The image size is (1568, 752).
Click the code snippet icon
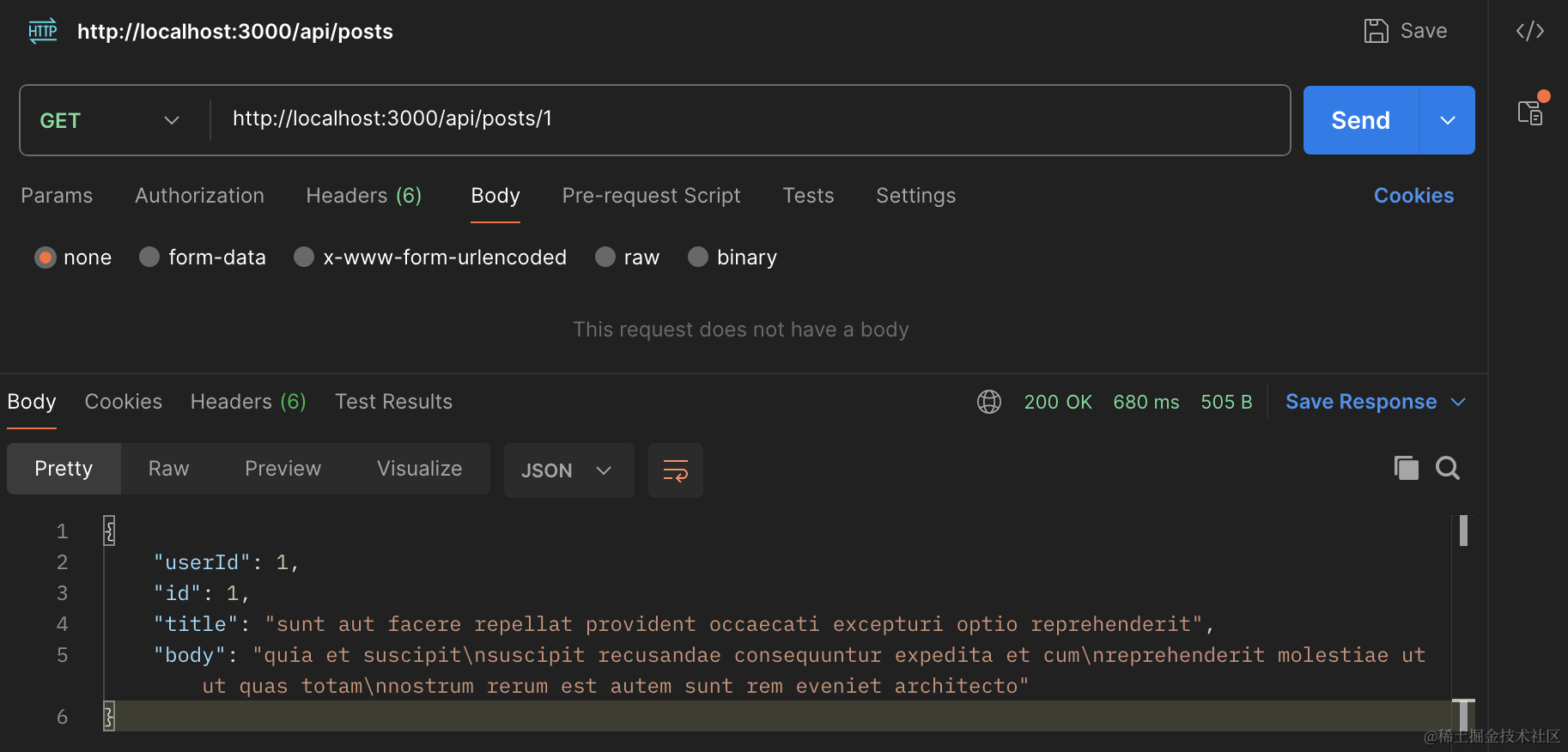[x=1530, y=32]
